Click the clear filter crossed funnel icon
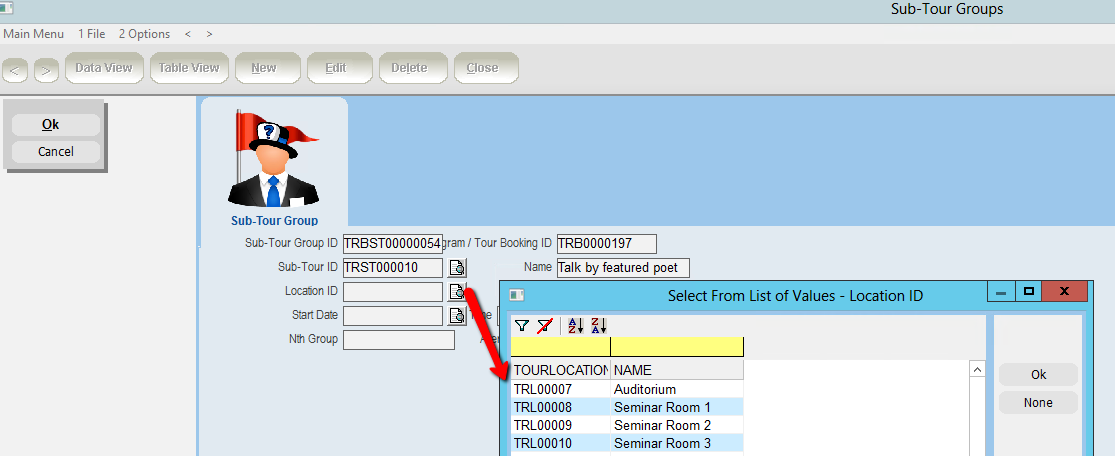Image resolution: width=1115 pixels, height=456 pixels. tap(545, 326)
